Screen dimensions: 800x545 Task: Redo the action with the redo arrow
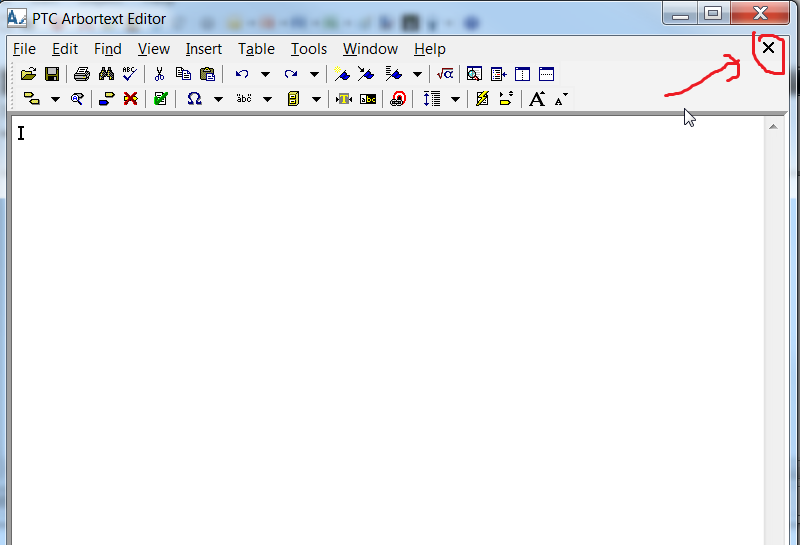click(x=291, y=74)
